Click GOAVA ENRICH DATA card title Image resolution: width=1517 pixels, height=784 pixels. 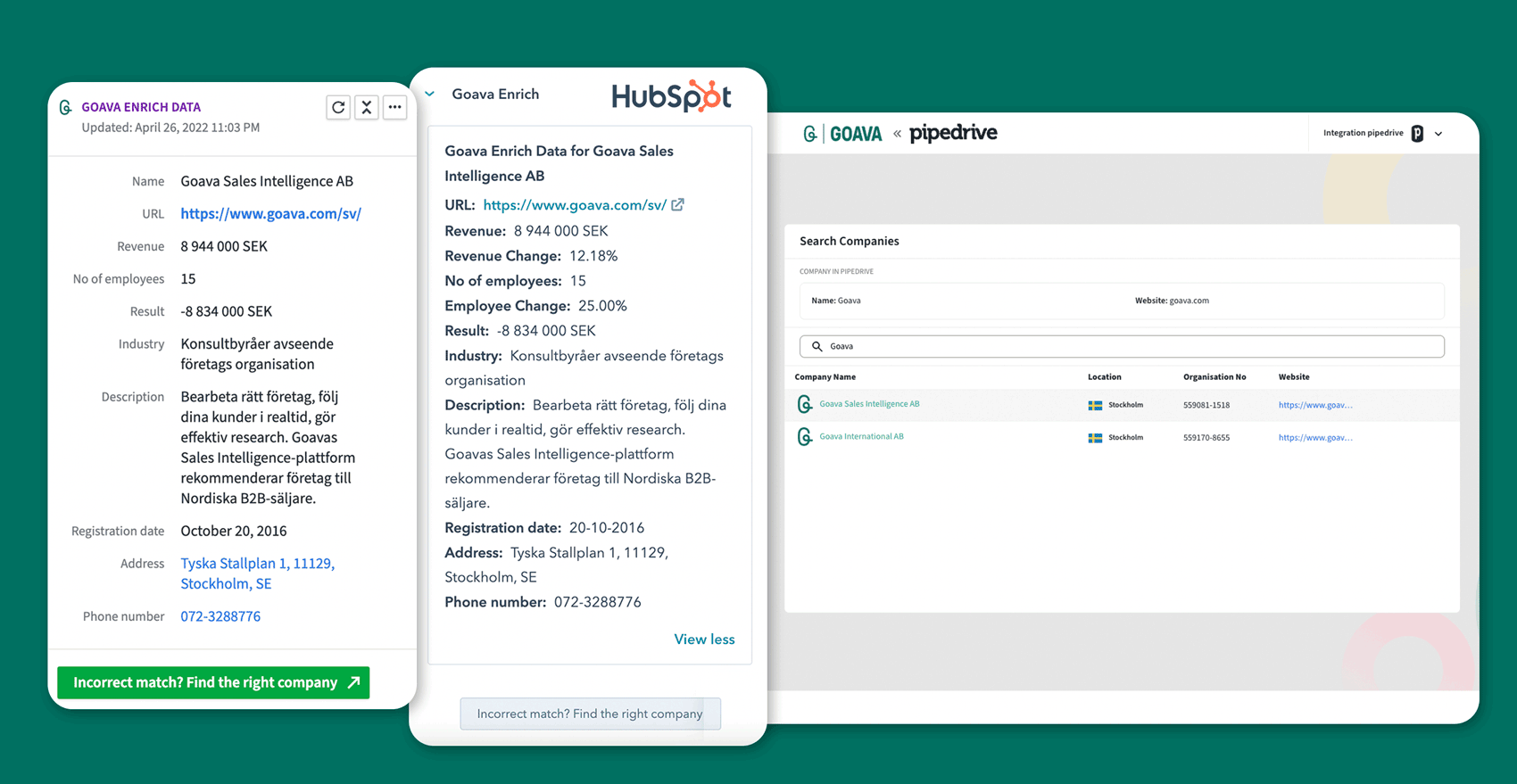pos(141,107)
